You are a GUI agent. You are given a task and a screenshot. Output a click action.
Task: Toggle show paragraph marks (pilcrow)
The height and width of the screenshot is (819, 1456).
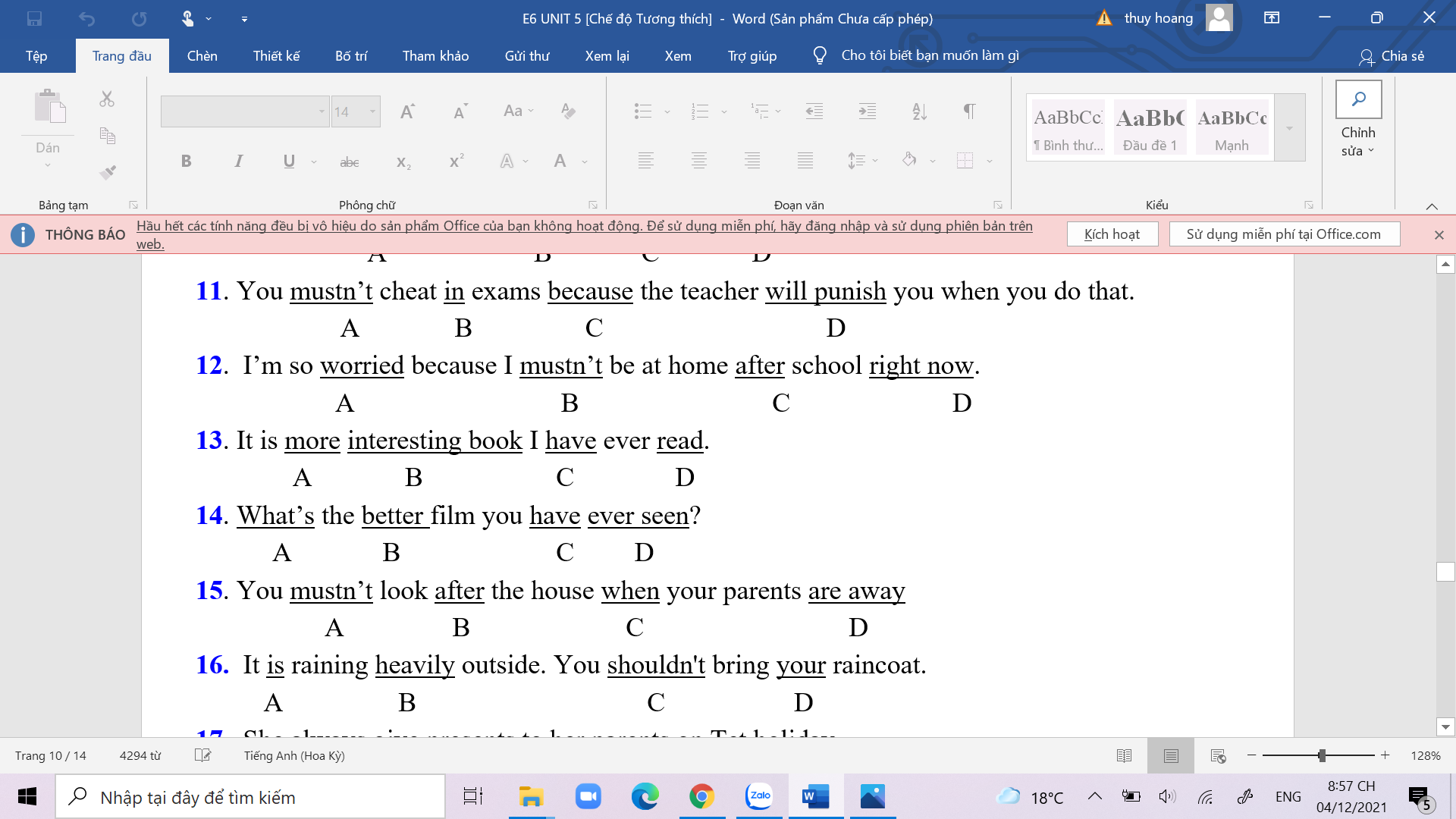969,111
